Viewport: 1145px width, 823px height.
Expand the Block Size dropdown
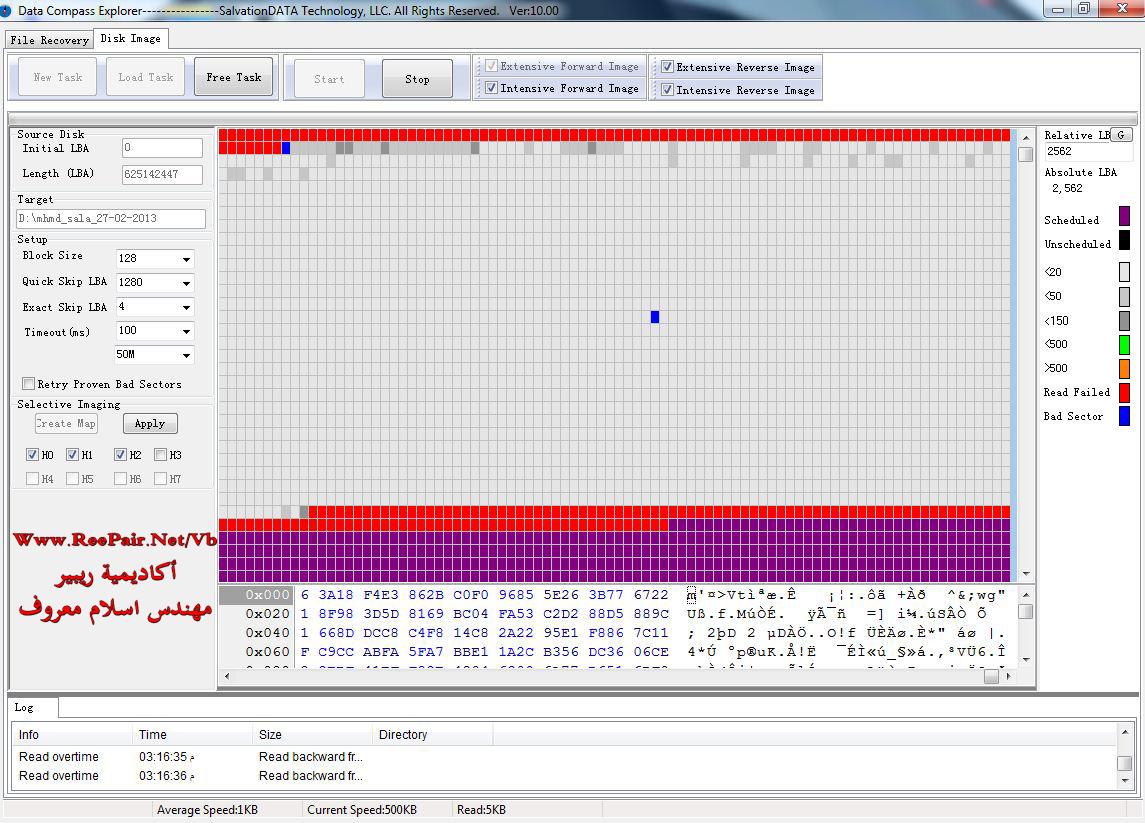pos(186,259)
